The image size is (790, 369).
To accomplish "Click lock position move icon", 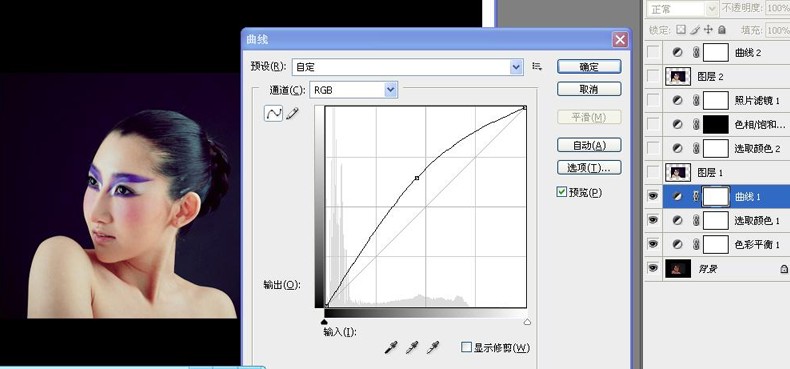I will tap(708, 30).
